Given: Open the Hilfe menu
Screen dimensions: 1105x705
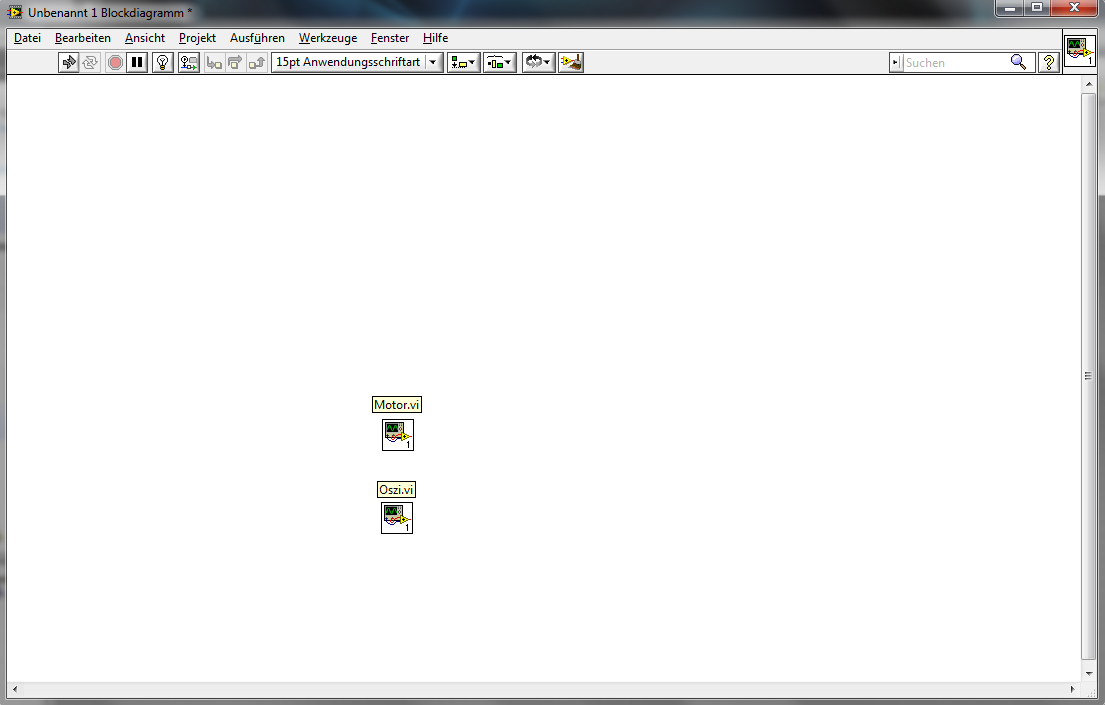Looking at the screenshot, I should coord(436,38).
